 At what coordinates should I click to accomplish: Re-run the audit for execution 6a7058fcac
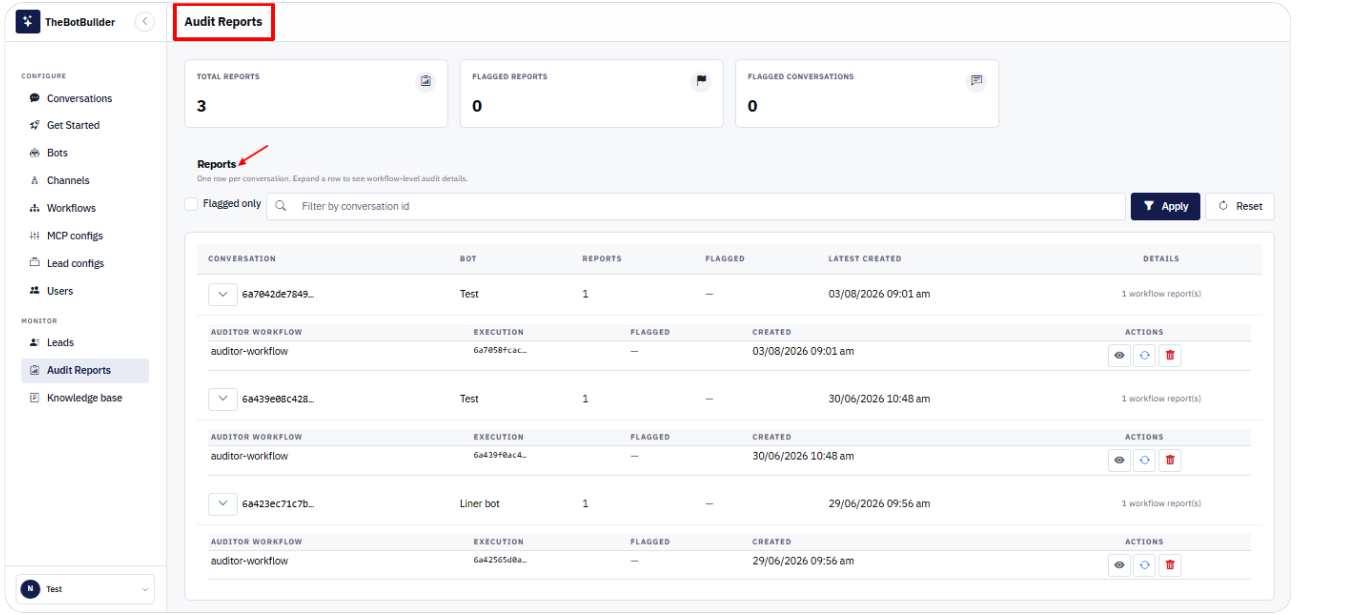click(x=1144, y=355)
